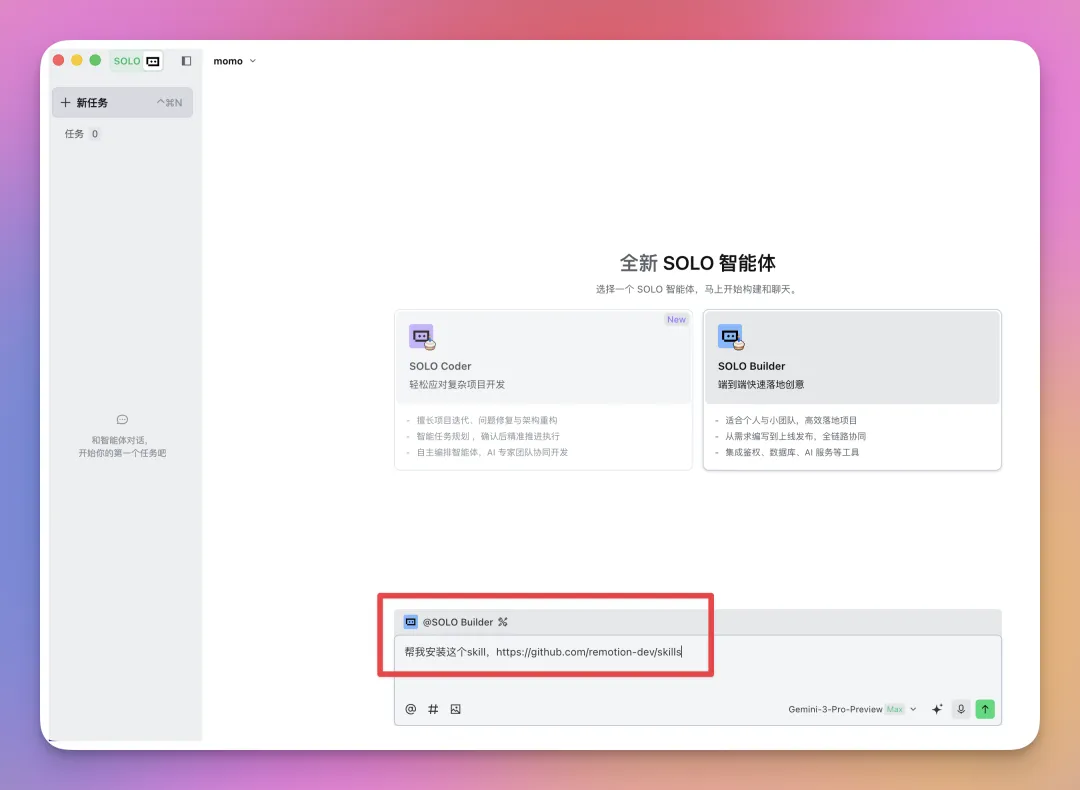Open the Gemini-3-Pro-Preview model dropdown
This screenshot has width=1080, height=790.
click(x=852, y=709)
